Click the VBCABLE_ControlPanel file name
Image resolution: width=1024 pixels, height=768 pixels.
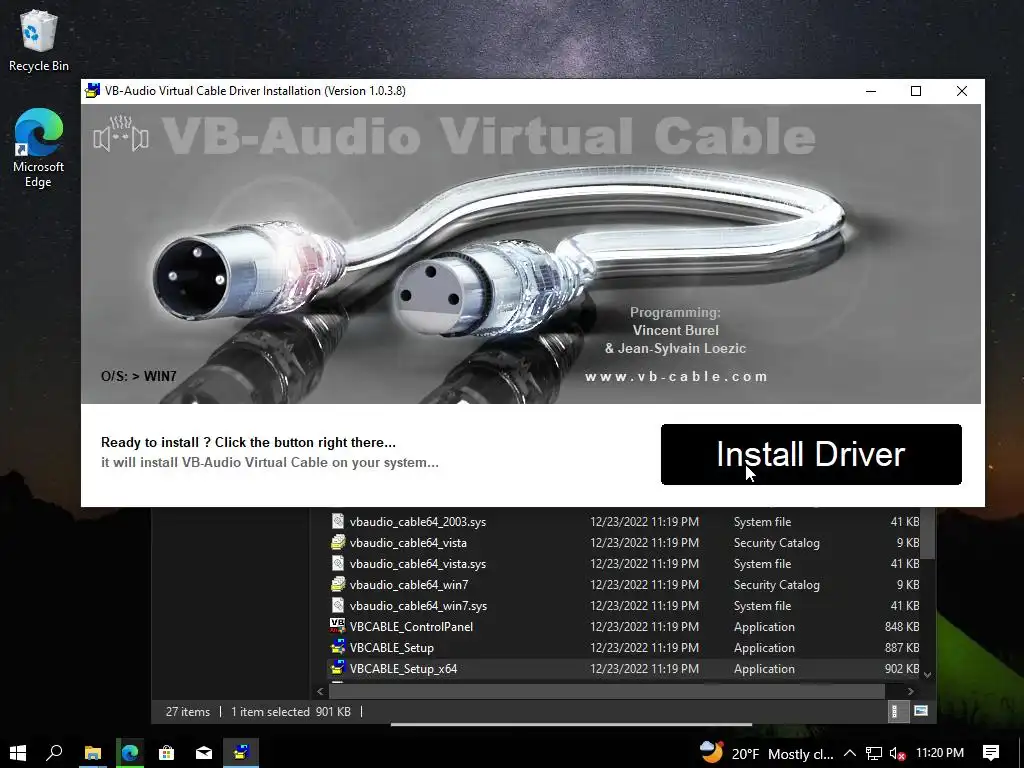(411, 627)
